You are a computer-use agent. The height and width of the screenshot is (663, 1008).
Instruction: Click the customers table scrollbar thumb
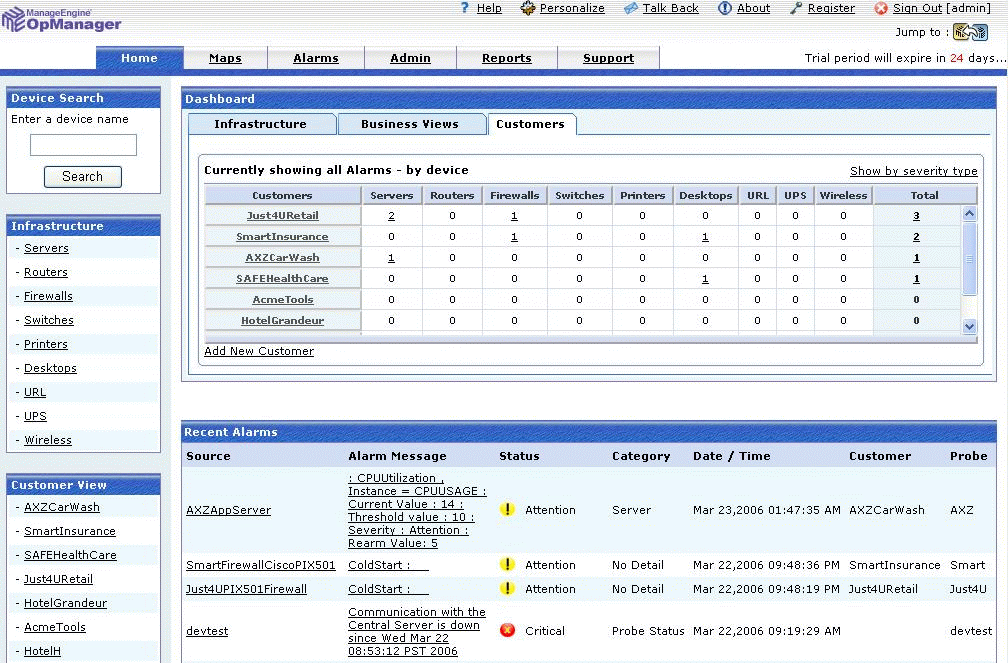click(x=969, y=259)
